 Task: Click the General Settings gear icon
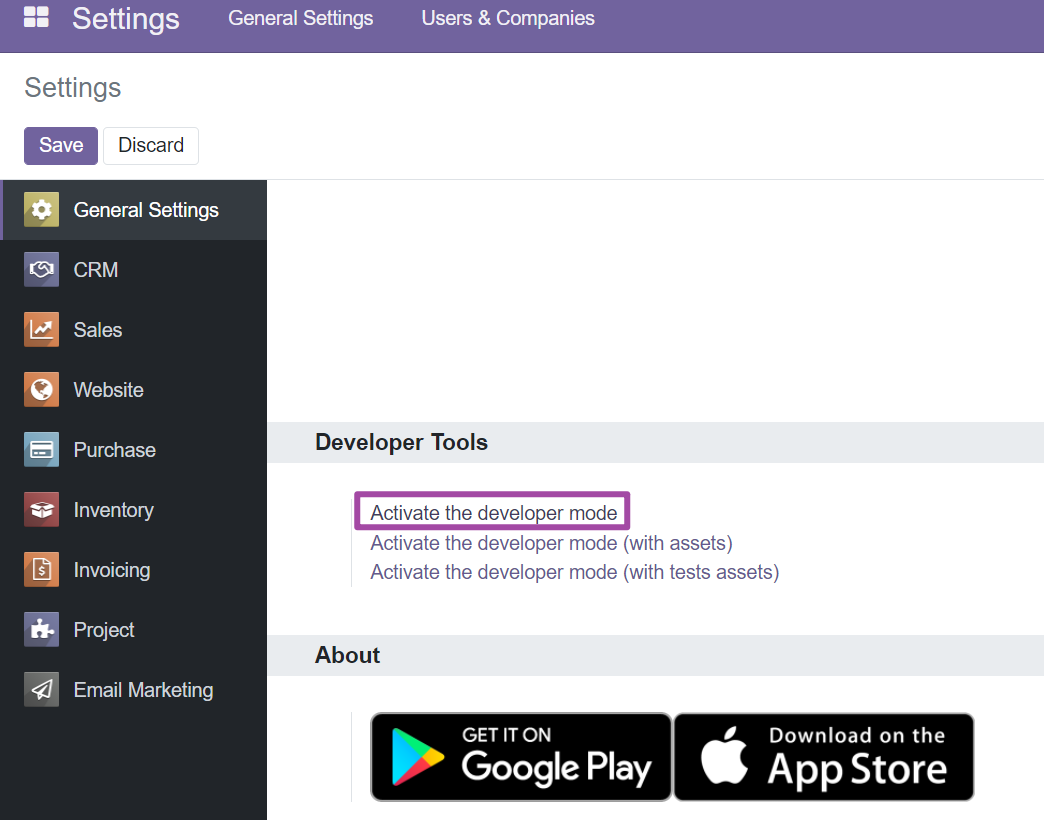41,210
